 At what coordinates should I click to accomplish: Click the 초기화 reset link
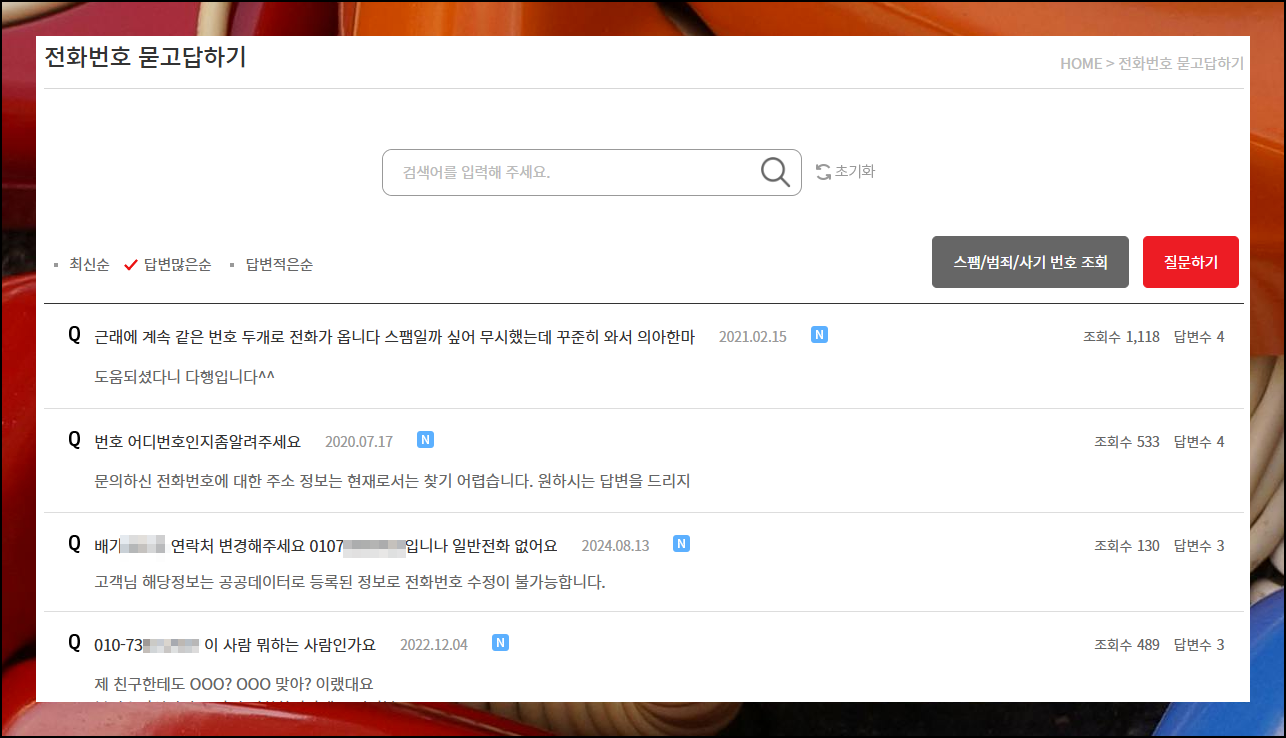(855, 172)
